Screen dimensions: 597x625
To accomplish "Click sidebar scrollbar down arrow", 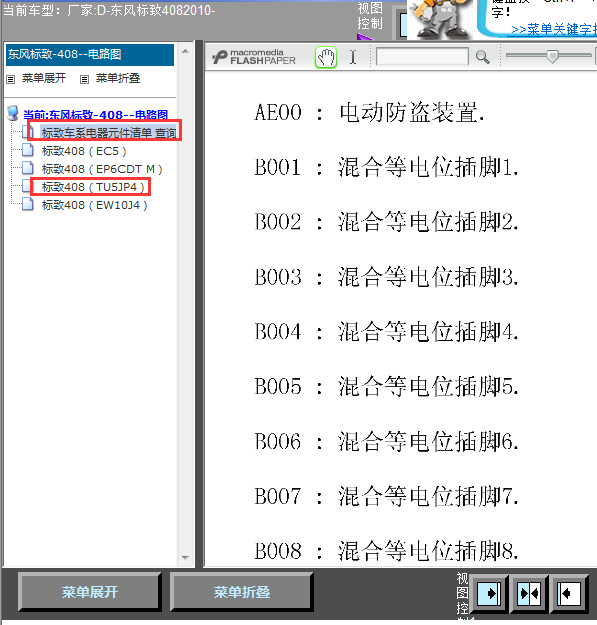I will pyautogui.click(x=185, y=558).
